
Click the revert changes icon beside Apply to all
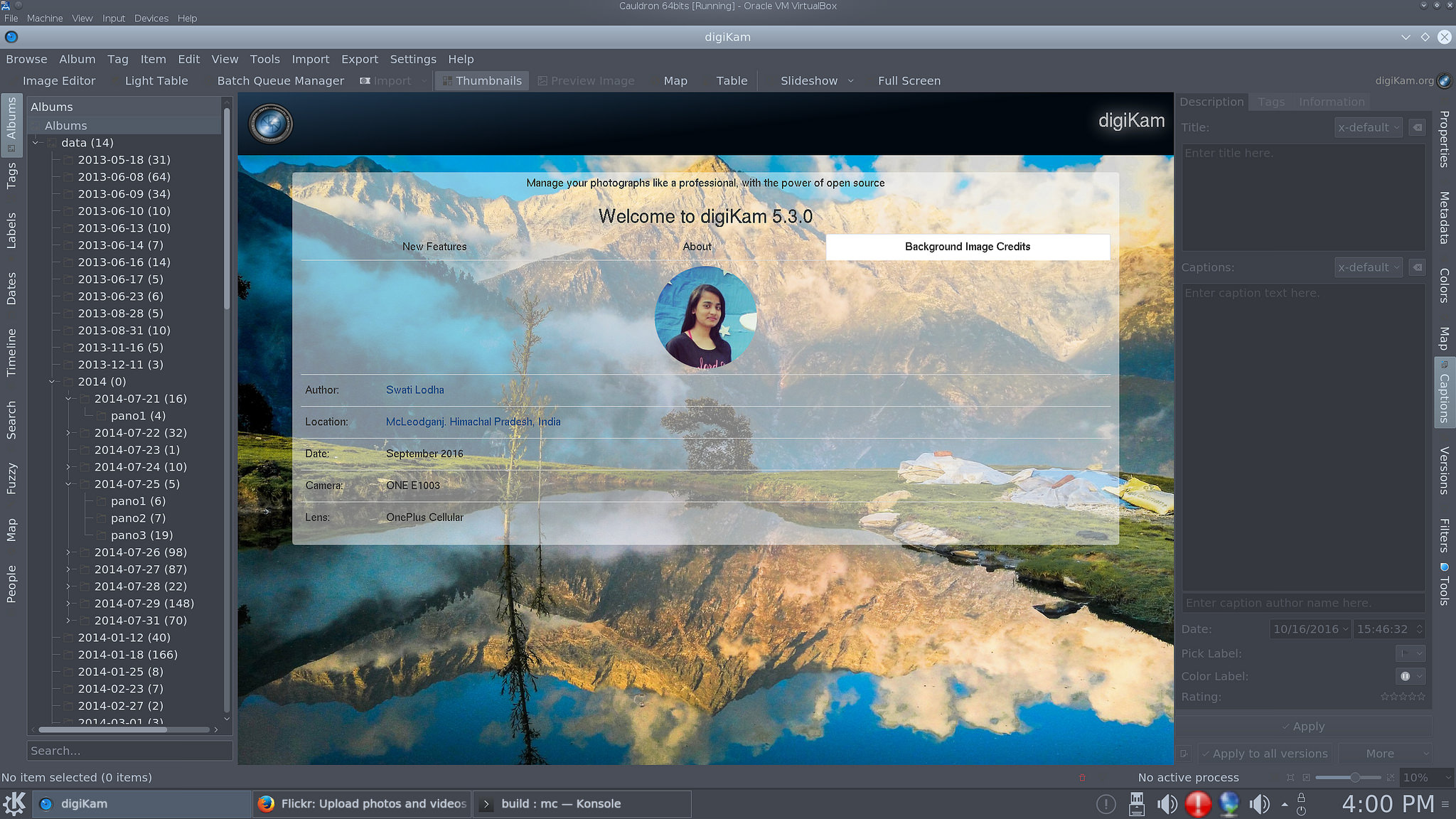[x=1184, y=754]
